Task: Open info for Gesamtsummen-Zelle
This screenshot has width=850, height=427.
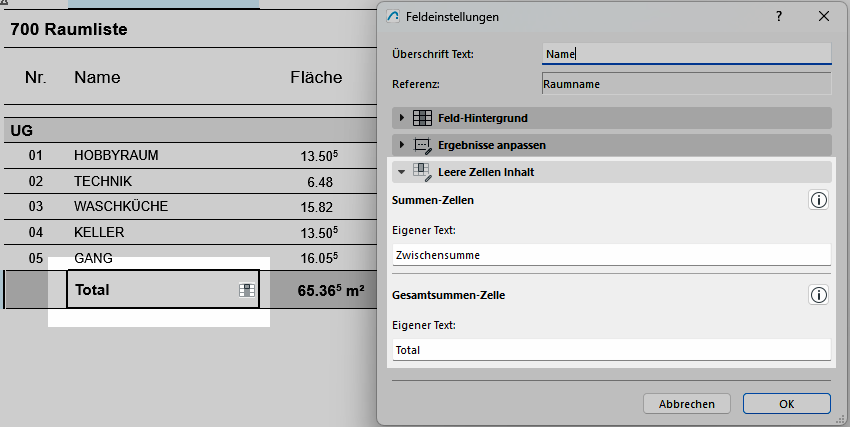Action: (818, 295)
